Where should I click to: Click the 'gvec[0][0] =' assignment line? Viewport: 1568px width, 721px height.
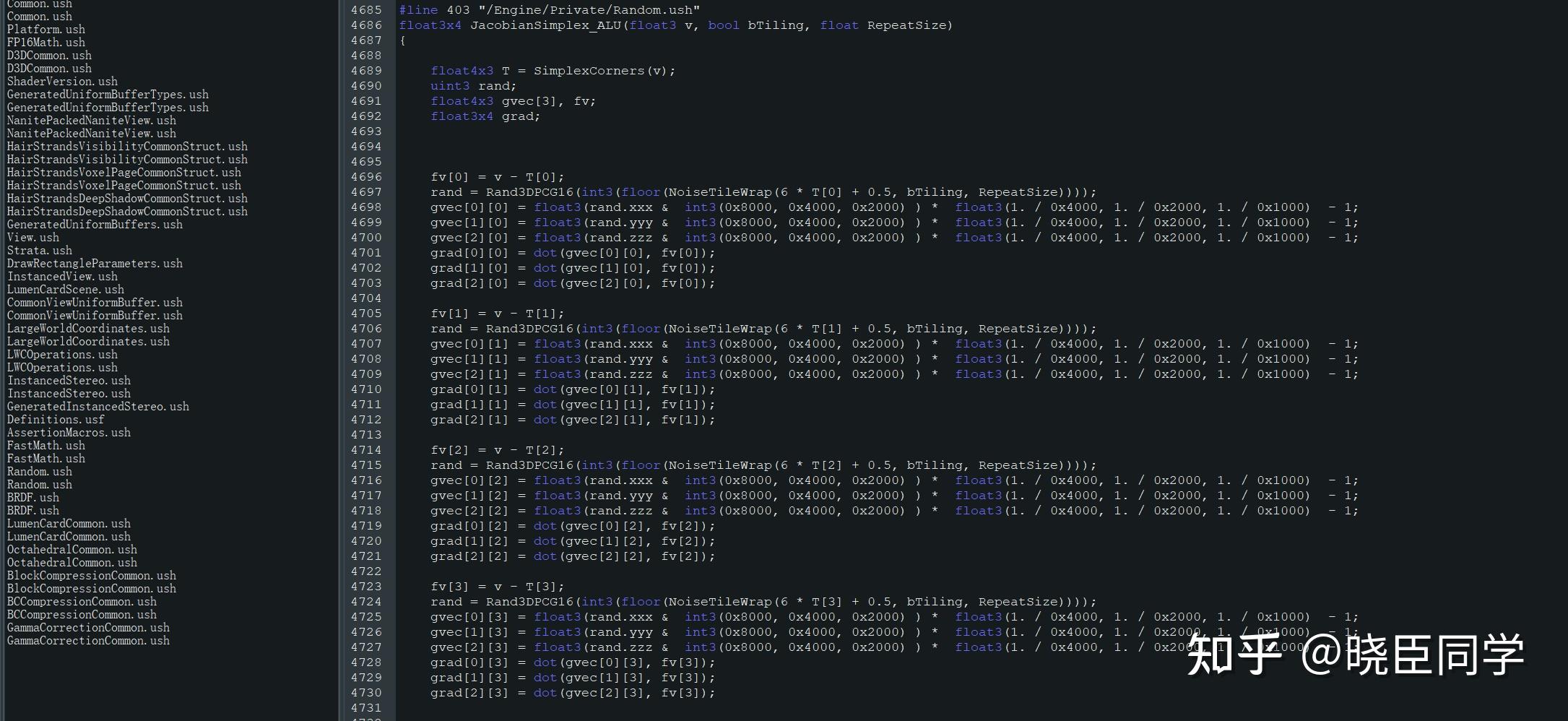pyautogui.click(x=895, y=207)
